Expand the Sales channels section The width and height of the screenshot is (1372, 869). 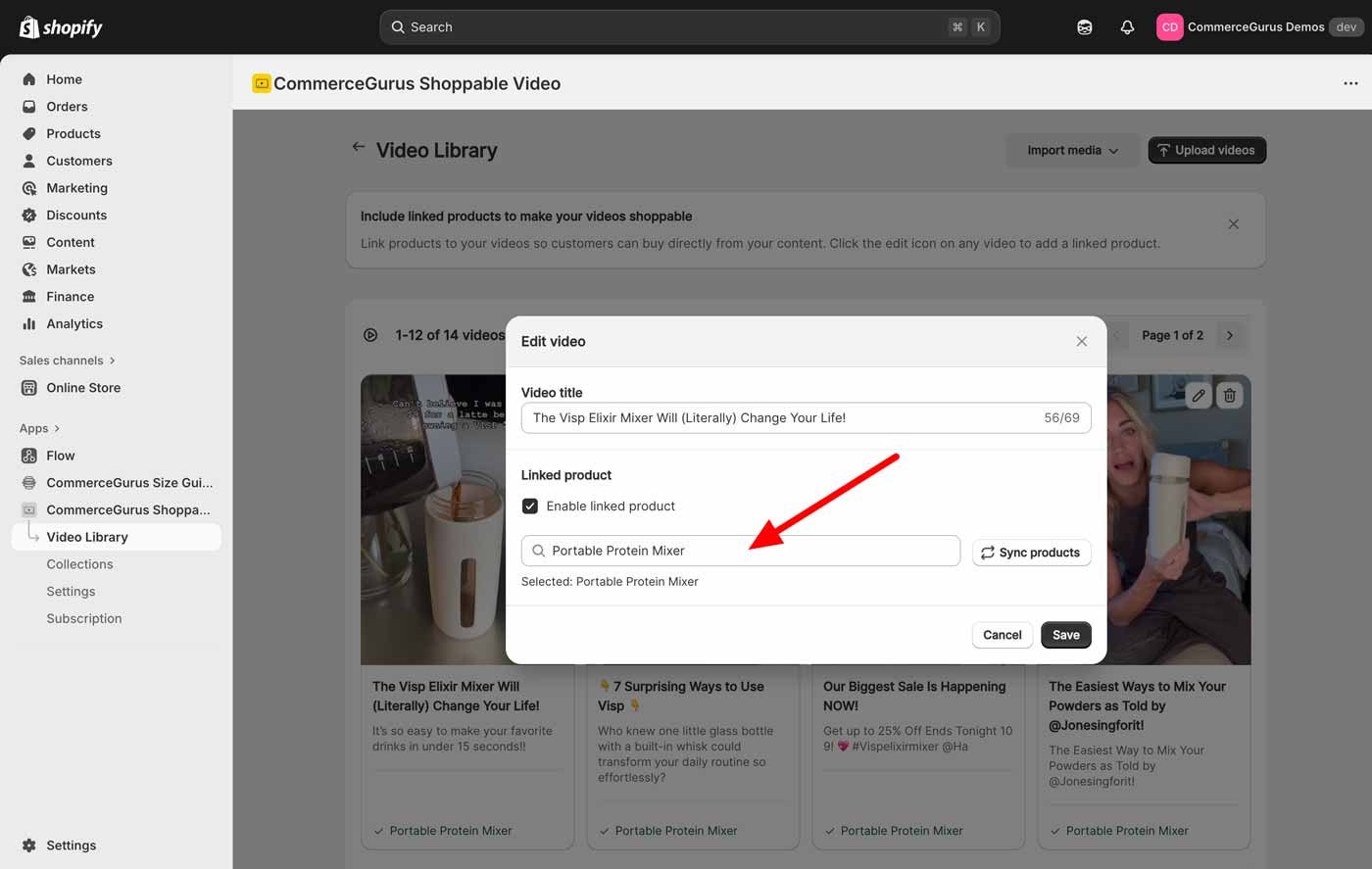(x=67, y=361)
